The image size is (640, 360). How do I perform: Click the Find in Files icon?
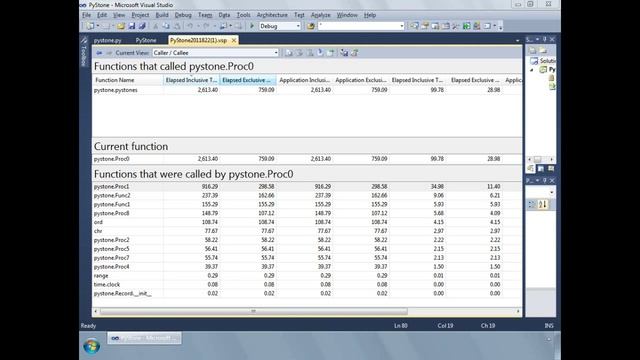pos(311,26)
